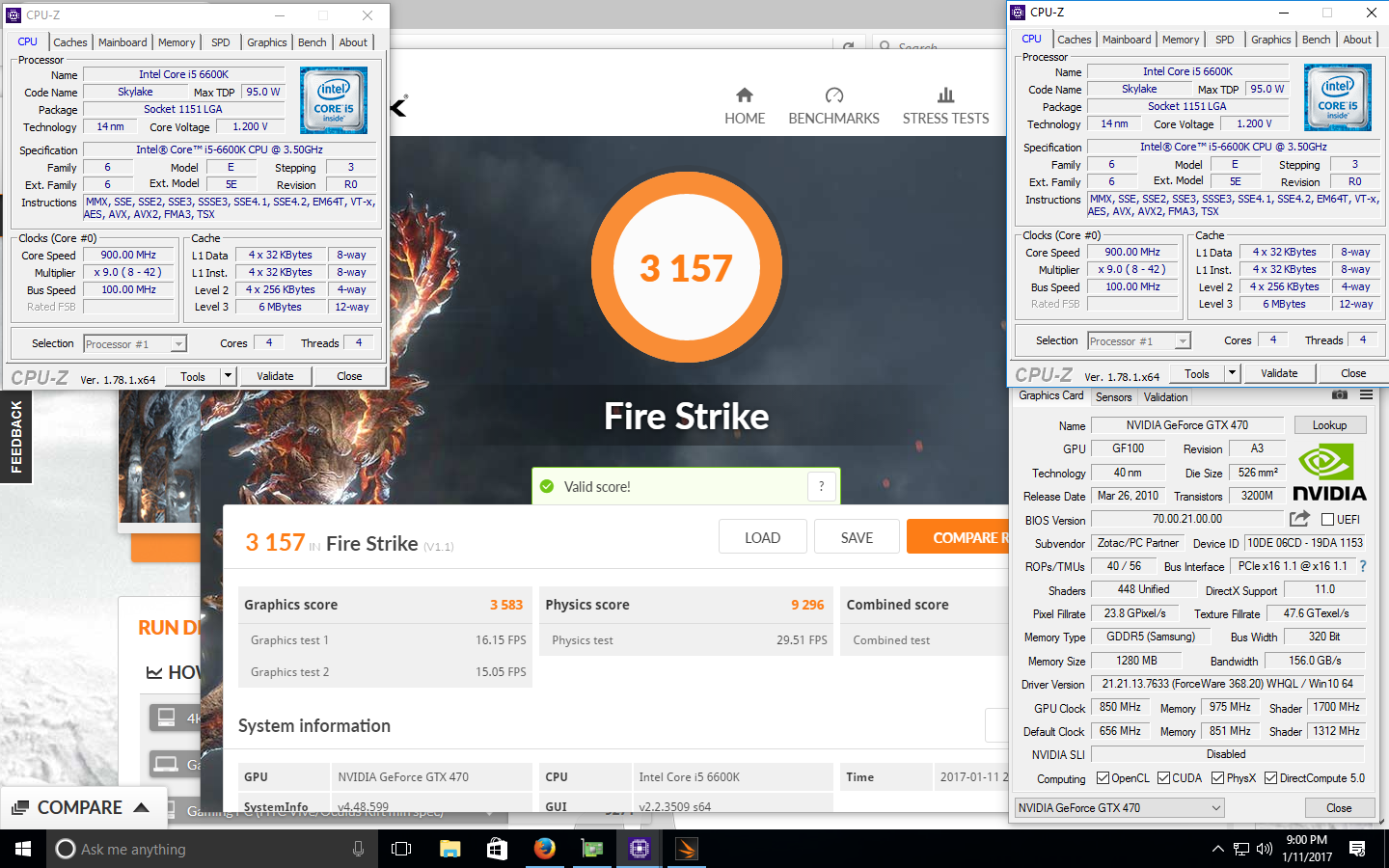This screenshot has width=1389, height=868.
Task: Click the NVIDIA logo in GPU-Z
Action: click(1329, 473)
